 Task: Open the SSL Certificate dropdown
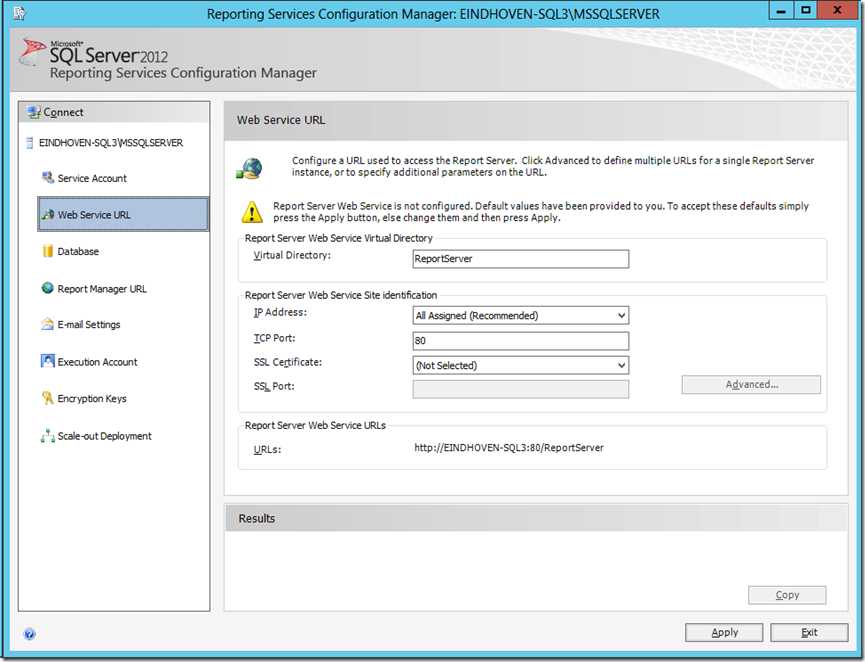coord(521,365)
